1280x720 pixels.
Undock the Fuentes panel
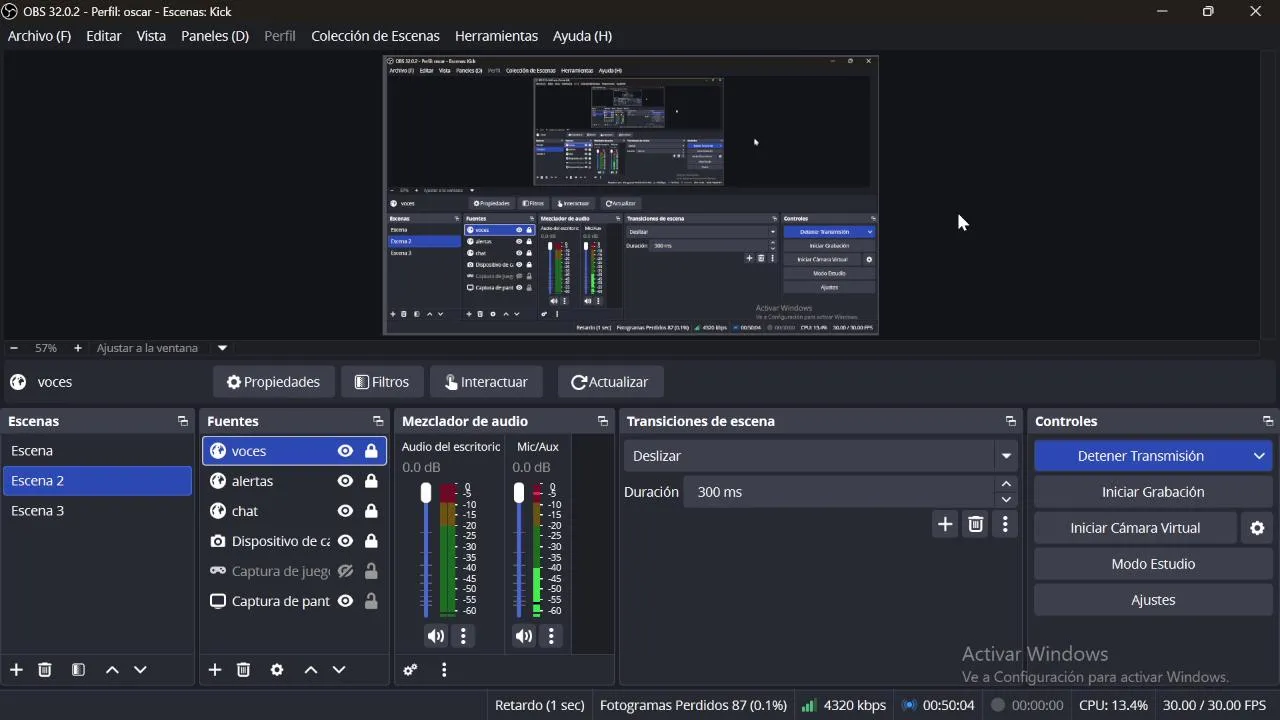tap(377, 422)
